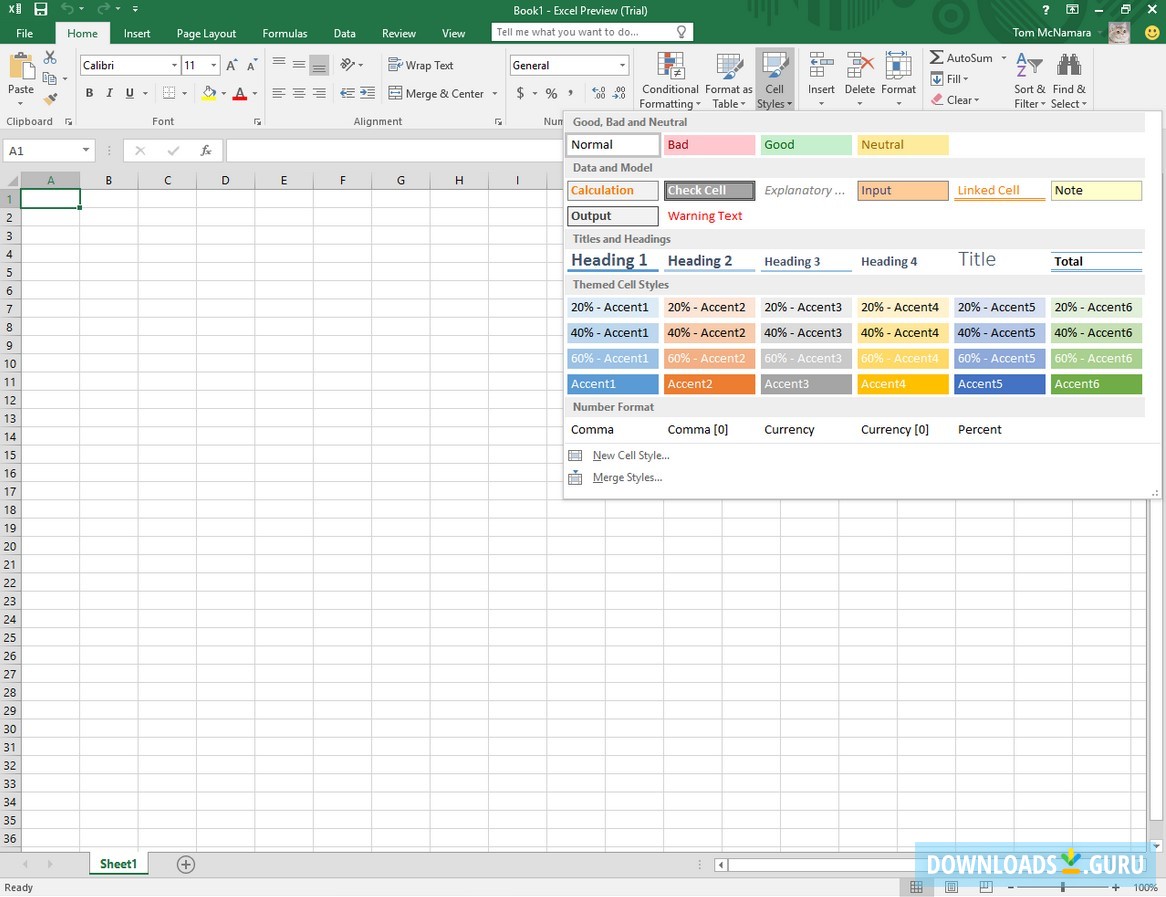This screenshot has height=897, width=1166.
Task: Switch to the Formulas ribbon tab
Action: click(284, 32)
